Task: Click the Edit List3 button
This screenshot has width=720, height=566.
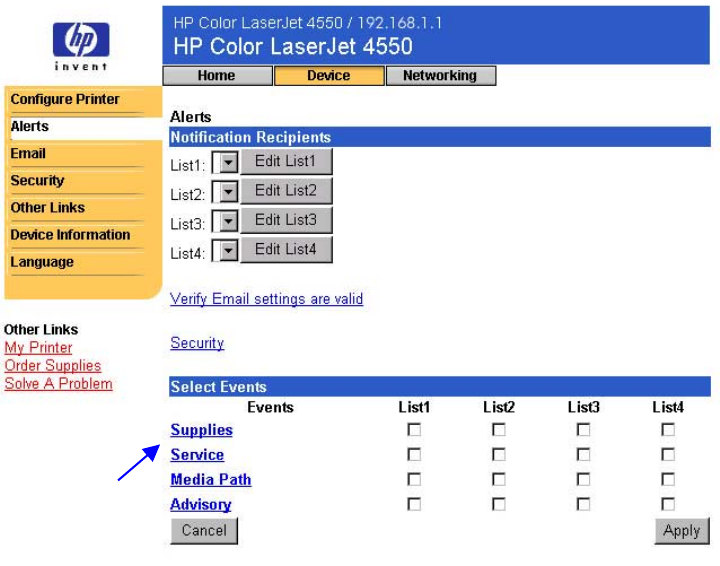Action: pyautogui.click(x=286, y=220)
